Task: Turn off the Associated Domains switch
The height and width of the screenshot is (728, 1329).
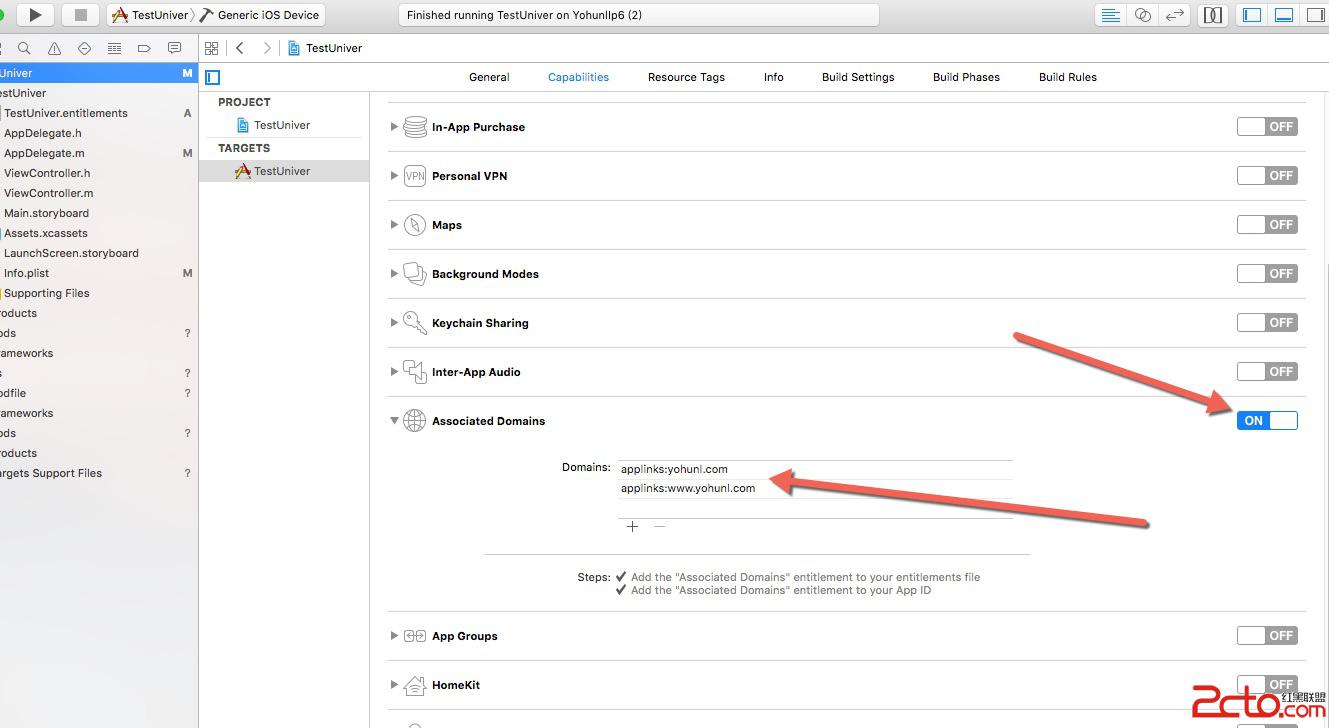Action: click(x=1267, y=421)
